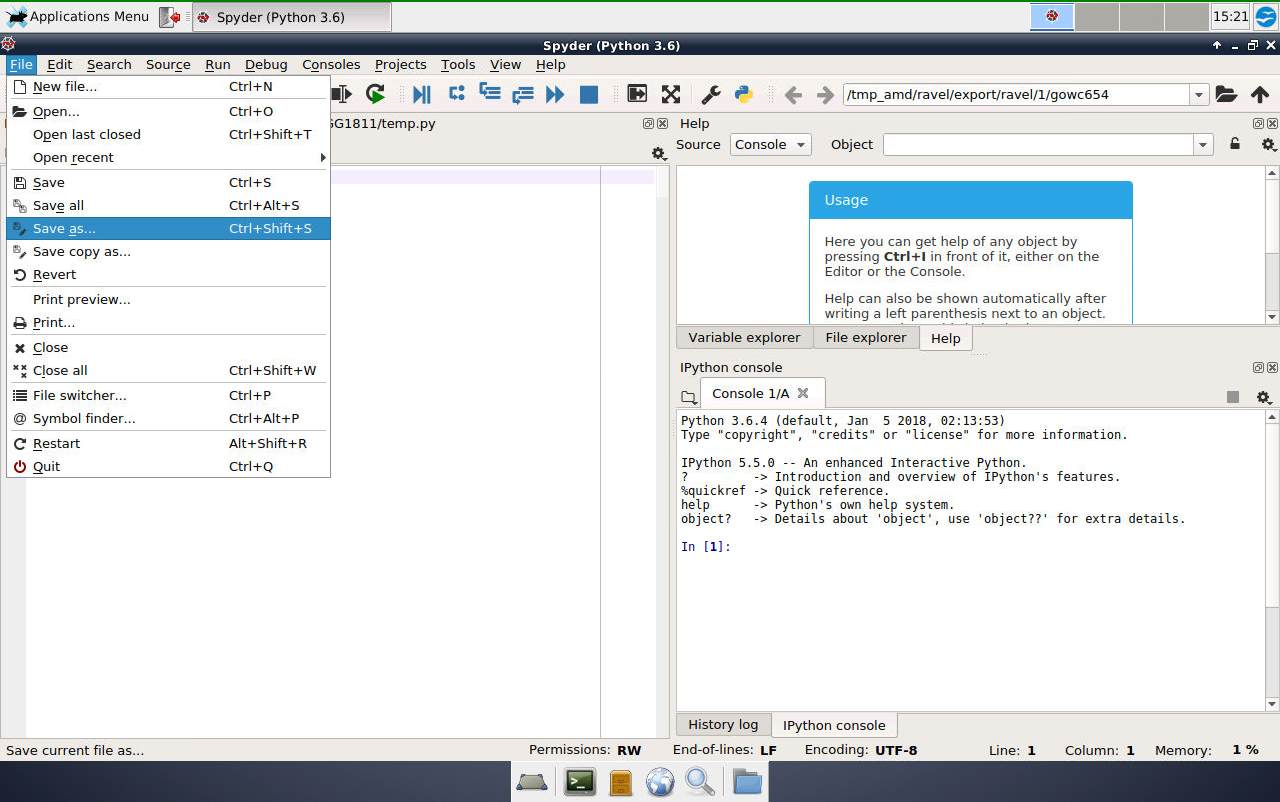This screenshot has height=802, width=1280.
Task: Undock the Help pane
Action: [x=1258, y=123]
